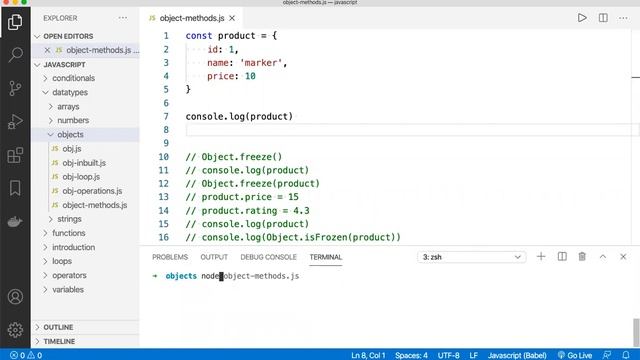This screenshot has height=360, width=640.
Task: Switch to the Problems tab
Action: point(170,257)
